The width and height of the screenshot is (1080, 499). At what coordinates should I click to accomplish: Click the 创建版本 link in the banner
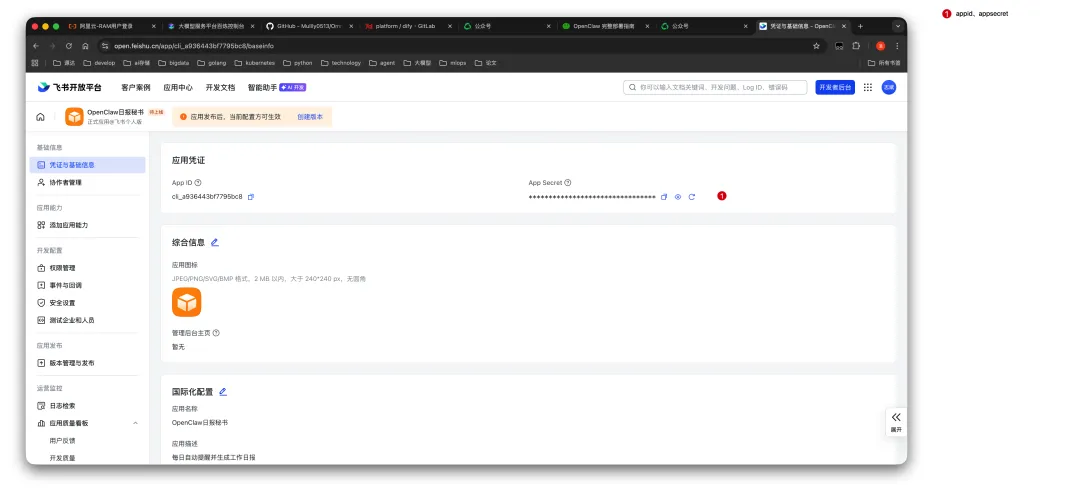(x=310, y=117)
